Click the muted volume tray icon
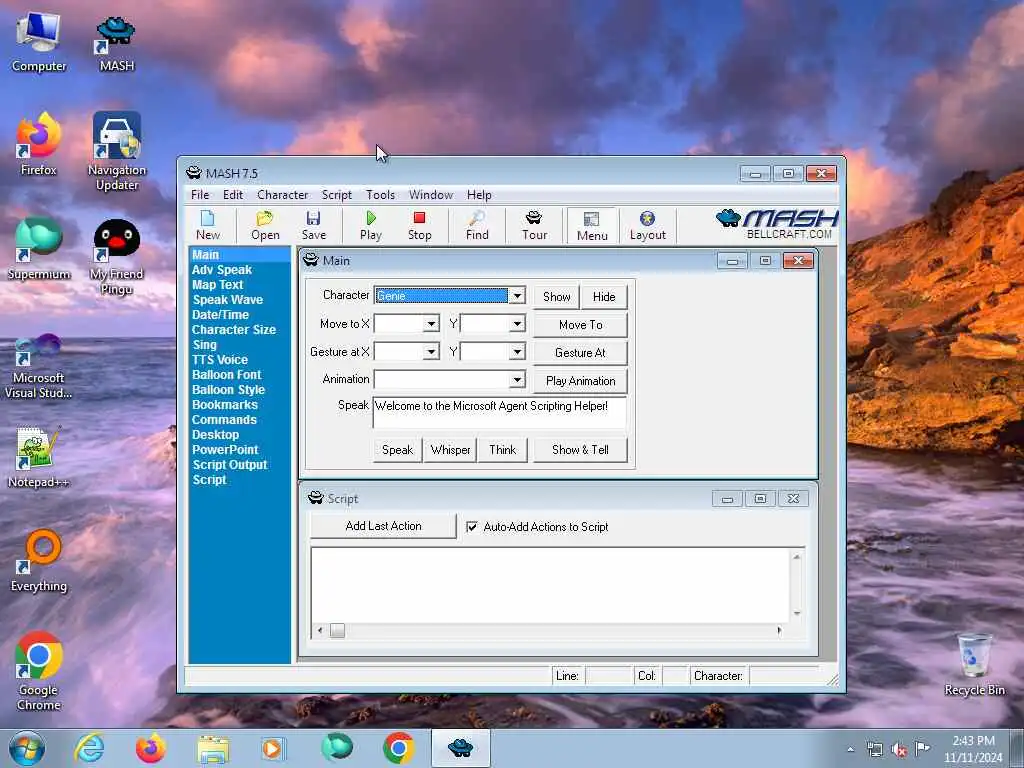 pyautogui.click(x=899, y=750)
